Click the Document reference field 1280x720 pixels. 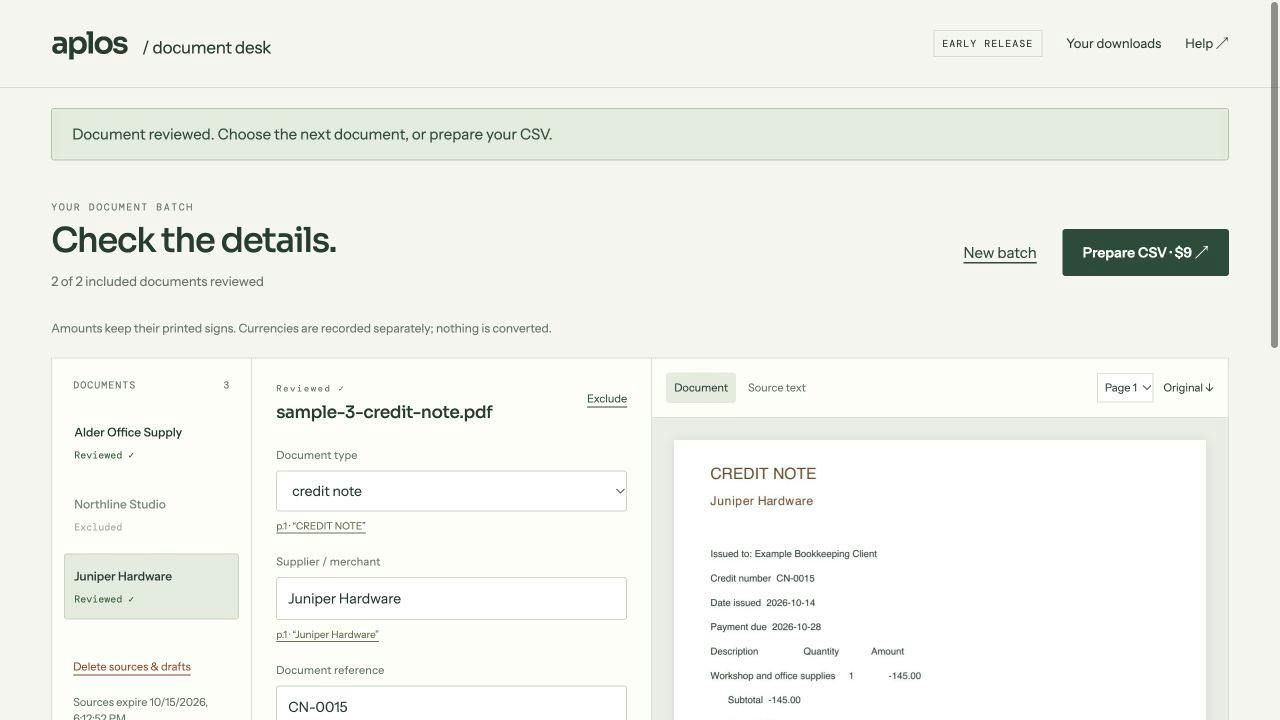click(451, 704)
